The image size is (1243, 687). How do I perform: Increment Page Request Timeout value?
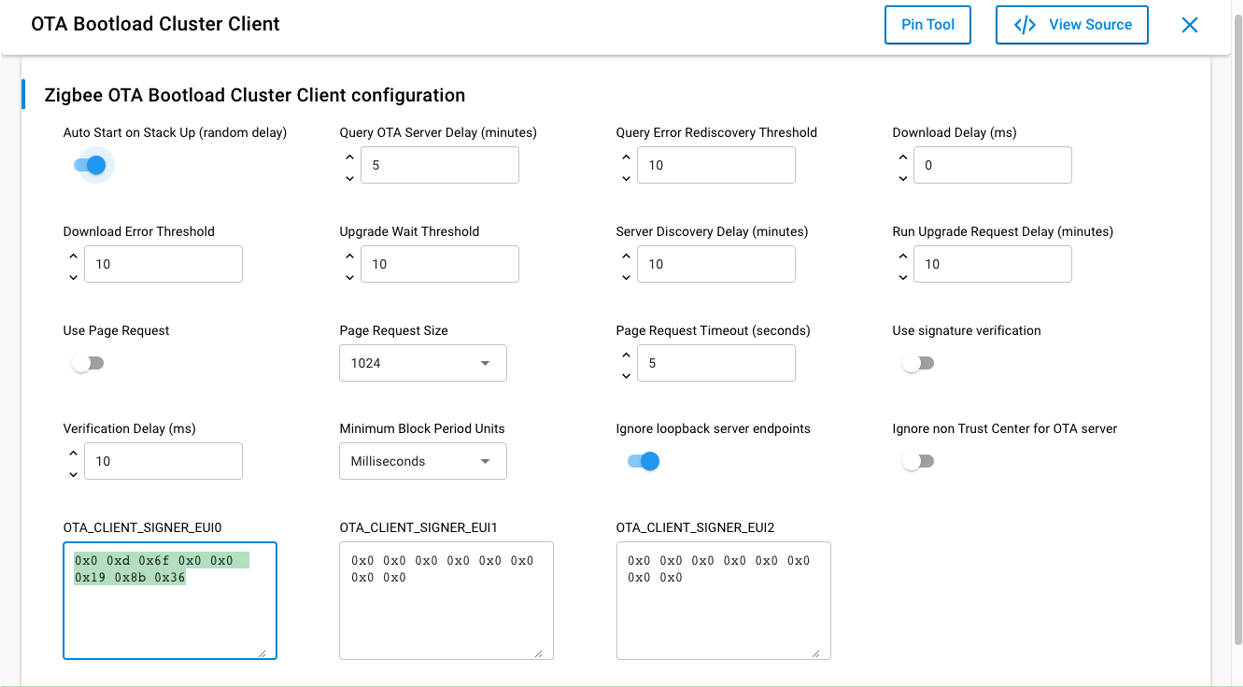tap(626, 354)
